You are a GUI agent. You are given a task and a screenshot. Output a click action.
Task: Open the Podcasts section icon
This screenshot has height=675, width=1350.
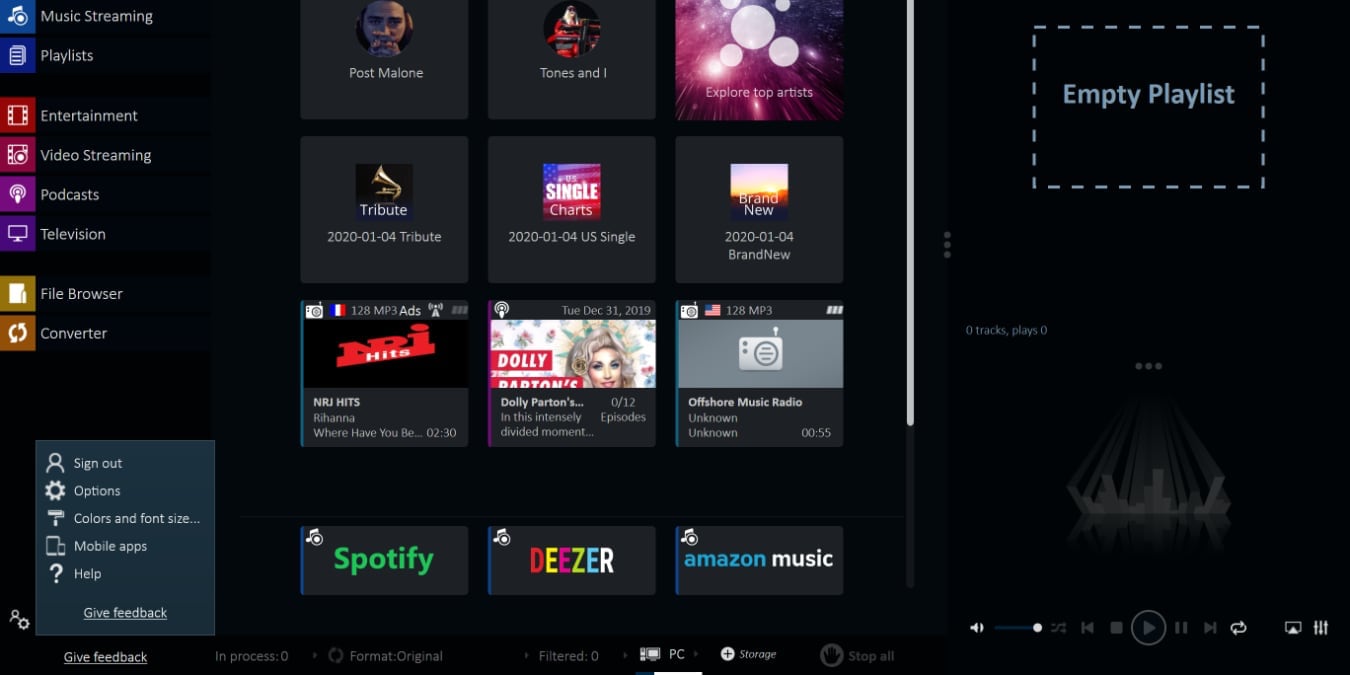point(16,194)
